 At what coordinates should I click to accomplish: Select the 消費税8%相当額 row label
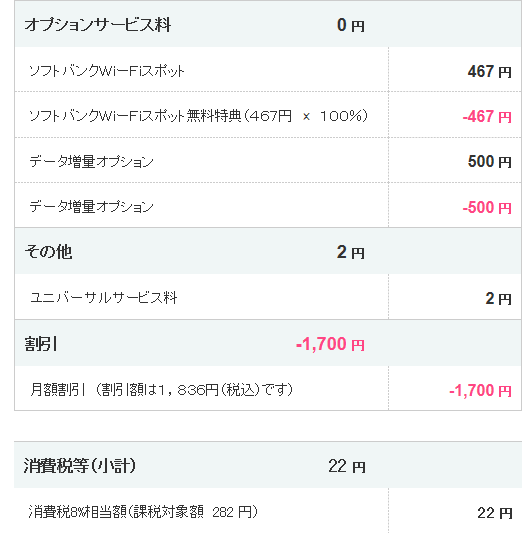tap(143, 512)
